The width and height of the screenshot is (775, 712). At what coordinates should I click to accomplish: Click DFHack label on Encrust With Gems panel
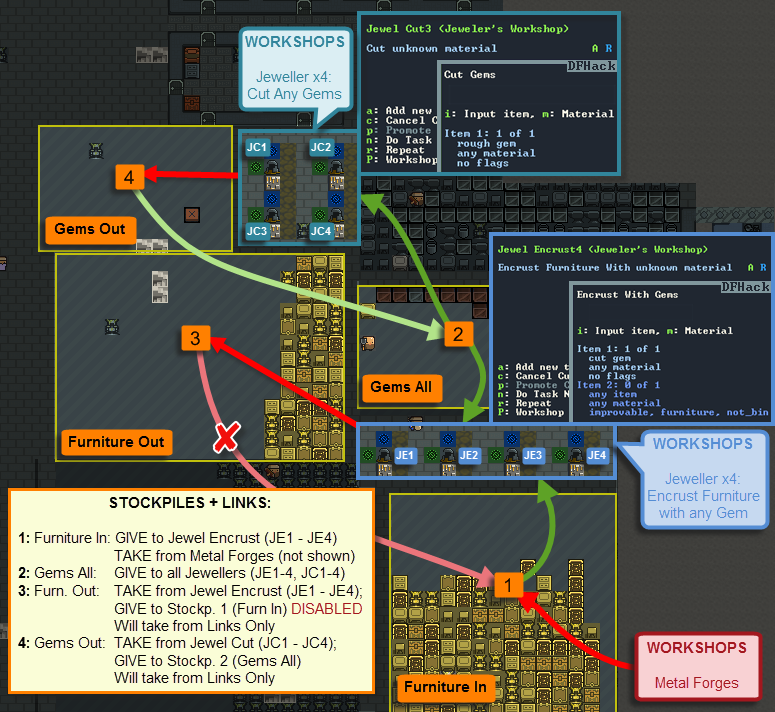(745, 287)
